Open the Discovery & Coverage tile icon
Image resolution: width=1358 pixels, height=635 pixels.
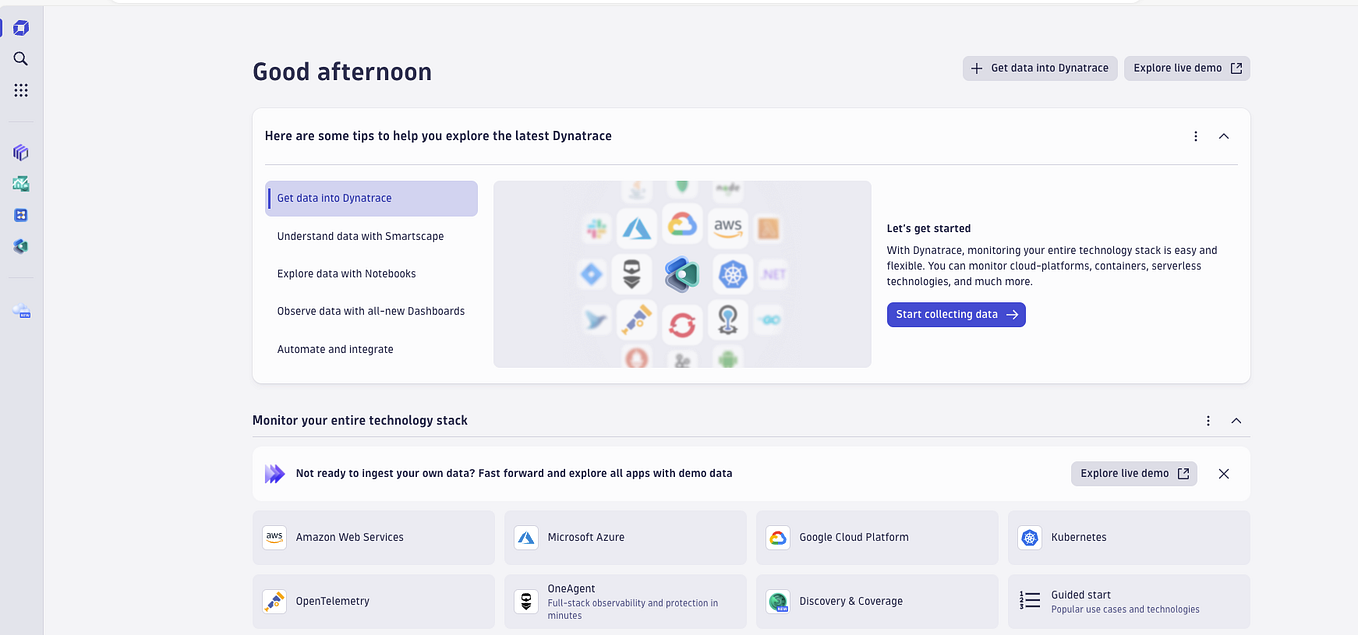click(x=778, y=601)
